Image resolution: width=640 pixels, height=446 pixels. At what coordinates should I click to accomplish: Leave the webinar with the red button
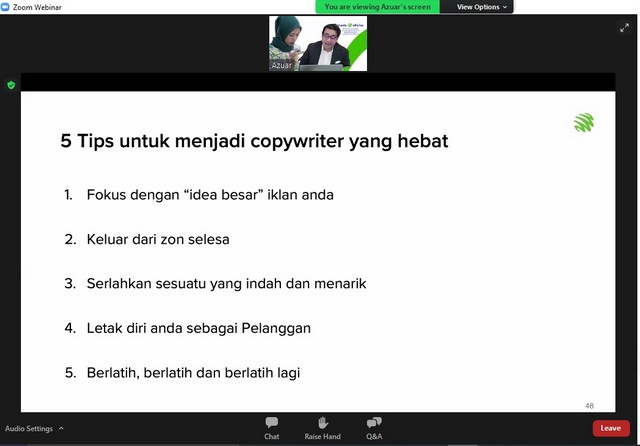pyautogui.click(x=610, y=428)
